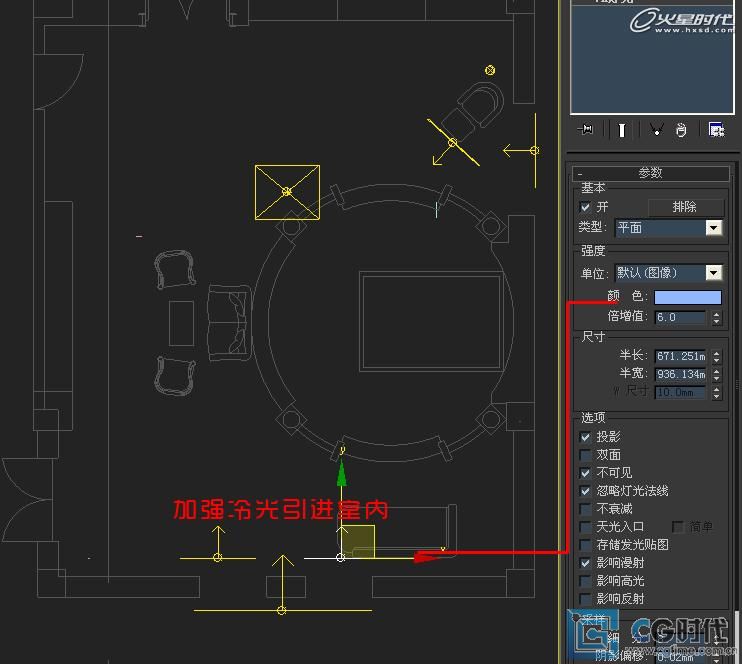
Task: Toggle the 不可见 (invisible) checkbox
Action: tap(585, 473)
